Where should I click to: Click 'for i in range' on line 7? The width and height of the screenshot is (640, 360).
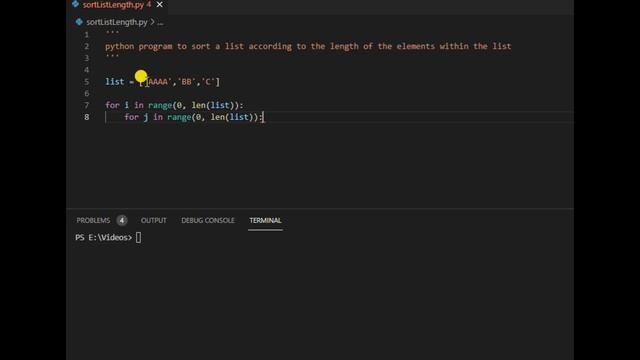coord(138,105)
